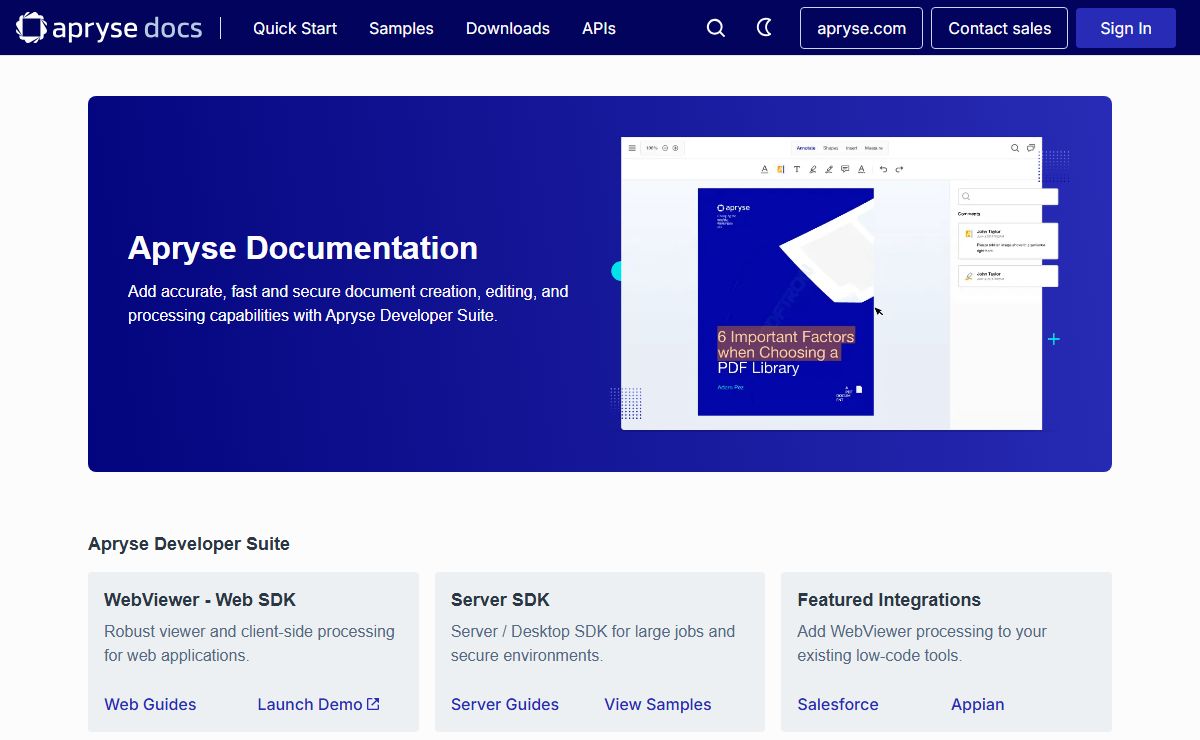This screenshot has width=1200, height=740.
Task: Open the Quick Start menu item
Action: (x=295, y=28)
